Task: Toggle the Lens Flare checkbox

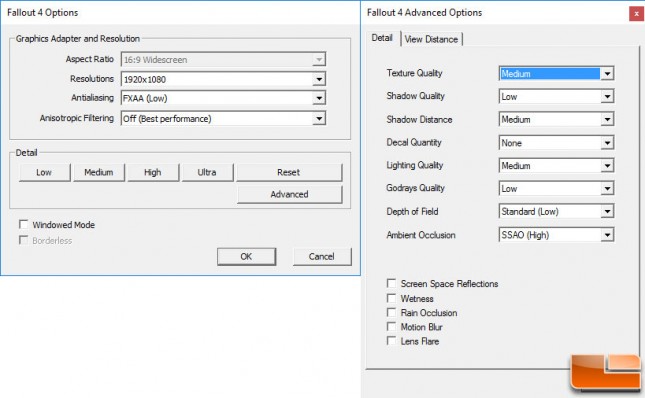Action: pos(391,341)
